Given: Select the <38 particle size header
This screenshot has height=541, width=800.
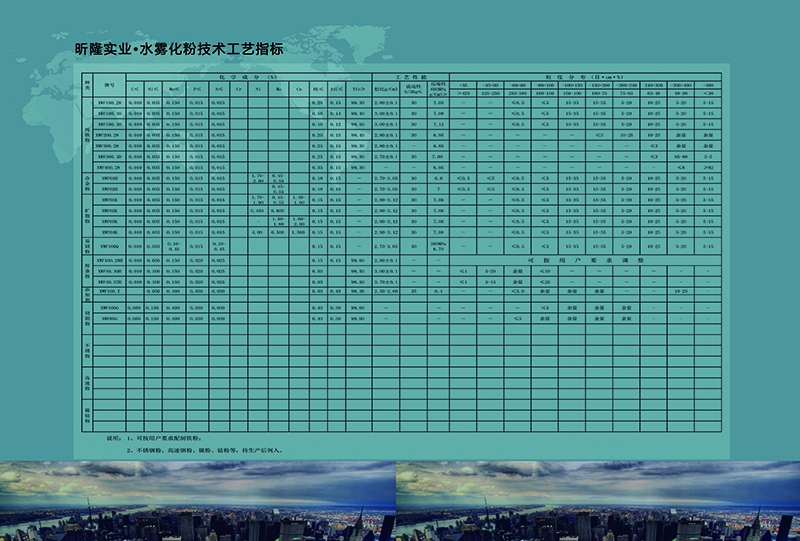Looking at the screenshot, I should click(x=708, y=93).
